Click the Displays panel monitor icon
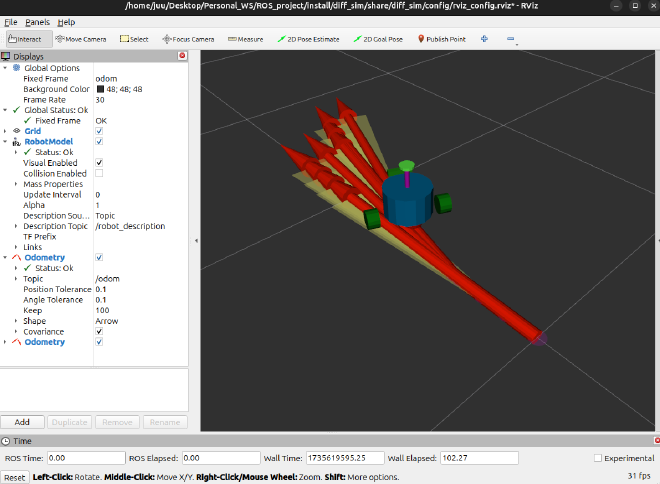660x484 pixels. pos(5,56)
